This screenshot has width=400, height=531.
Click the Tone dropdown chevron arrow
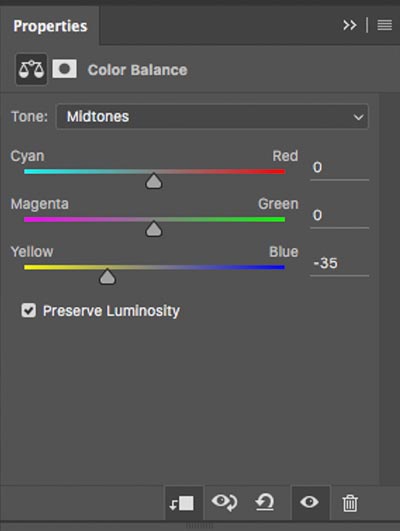tap(358, 117)
